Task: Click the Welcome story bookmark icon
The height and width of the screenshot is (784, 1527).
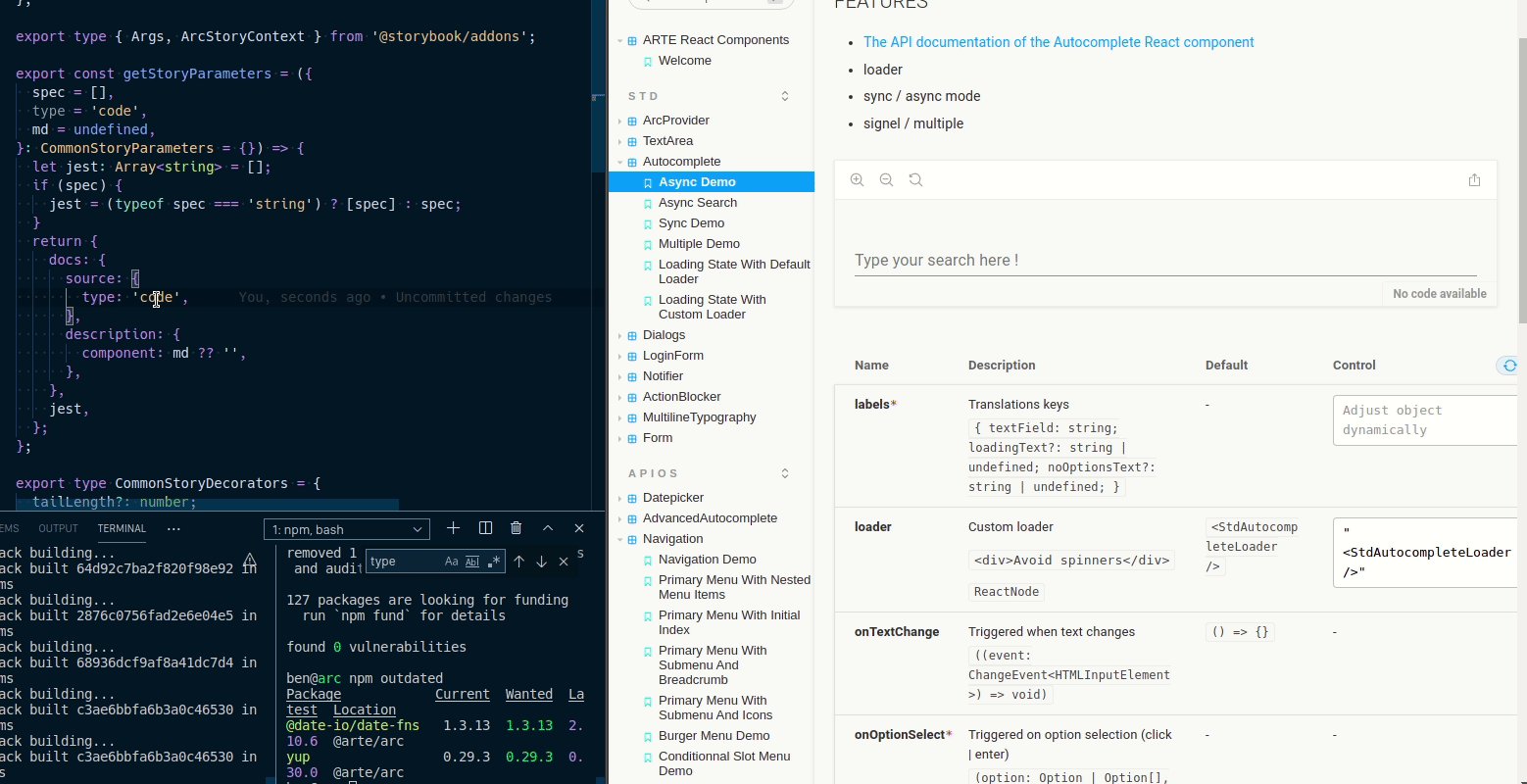Action: [648, 61]
